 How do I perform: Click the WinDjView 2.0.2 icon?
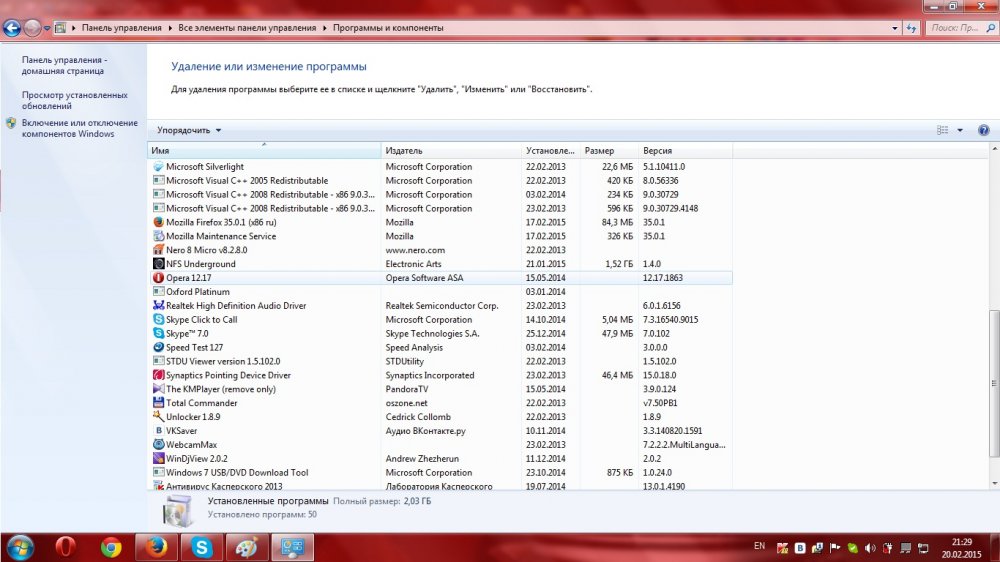158,459
